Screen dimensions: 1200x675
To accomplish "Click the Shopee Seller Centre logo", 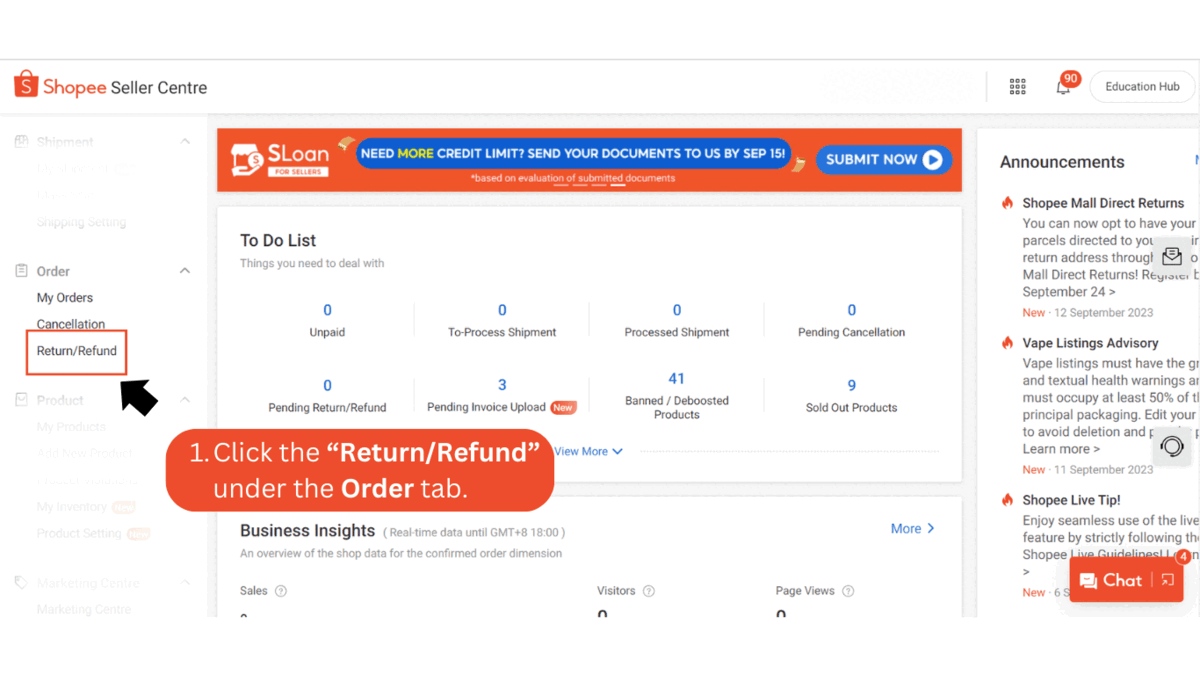I will coord(110,86).
